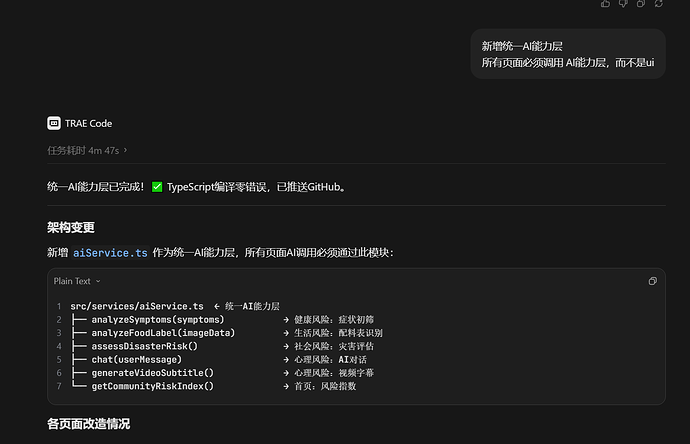Click the green checkmark emoji
The image size is (690, 444).
click(157, 187)
